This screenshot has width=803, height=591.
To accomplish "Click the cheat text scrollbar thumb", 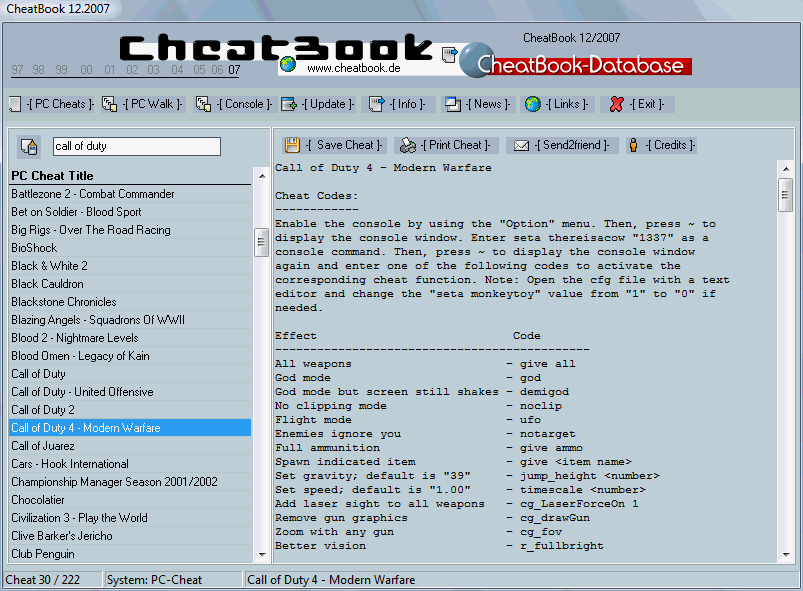I will click(x=786, y=195).
